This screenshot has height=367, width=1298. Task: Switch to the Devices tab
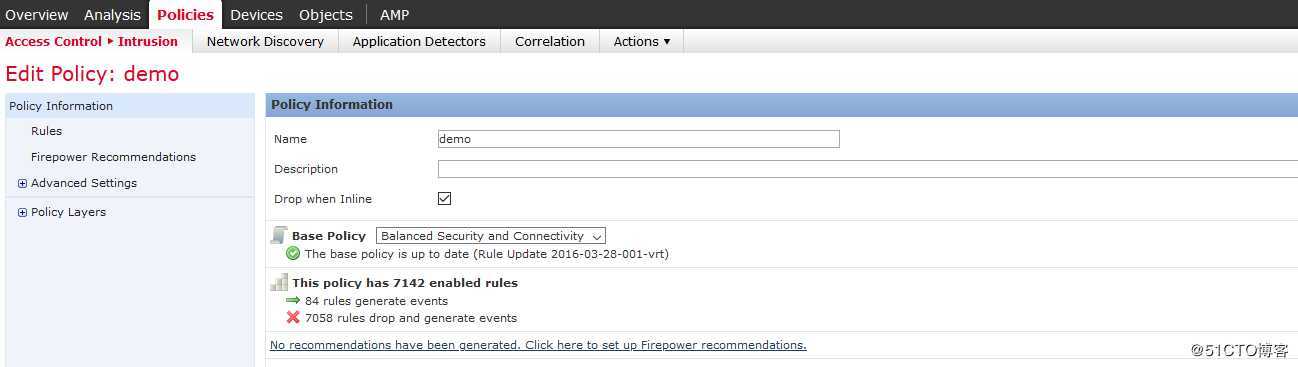pyautogui.click(x=256, y=14)
